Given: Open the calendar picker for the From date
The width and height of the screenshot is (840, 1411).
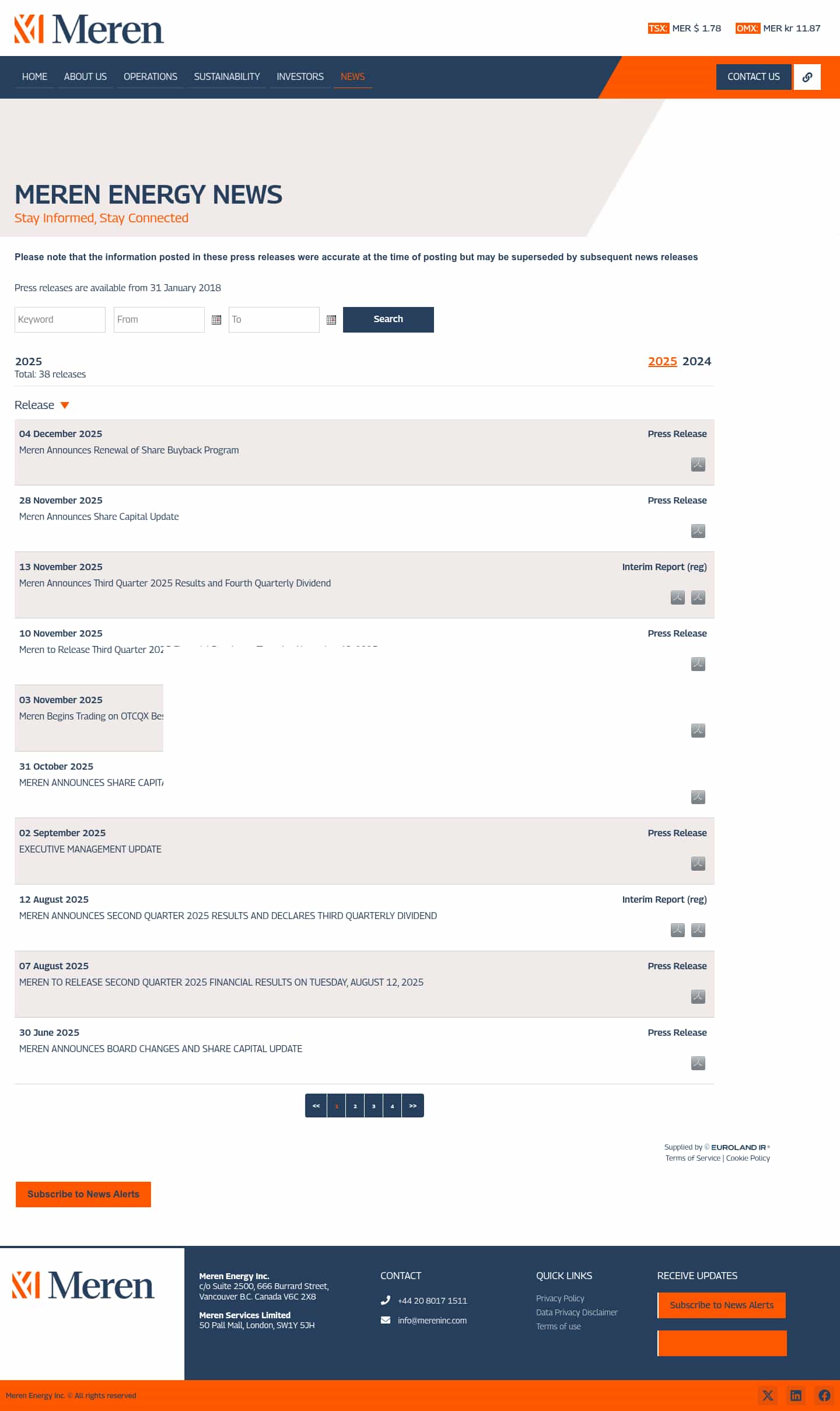Looking at the screenshot, I should pos(216,319).
